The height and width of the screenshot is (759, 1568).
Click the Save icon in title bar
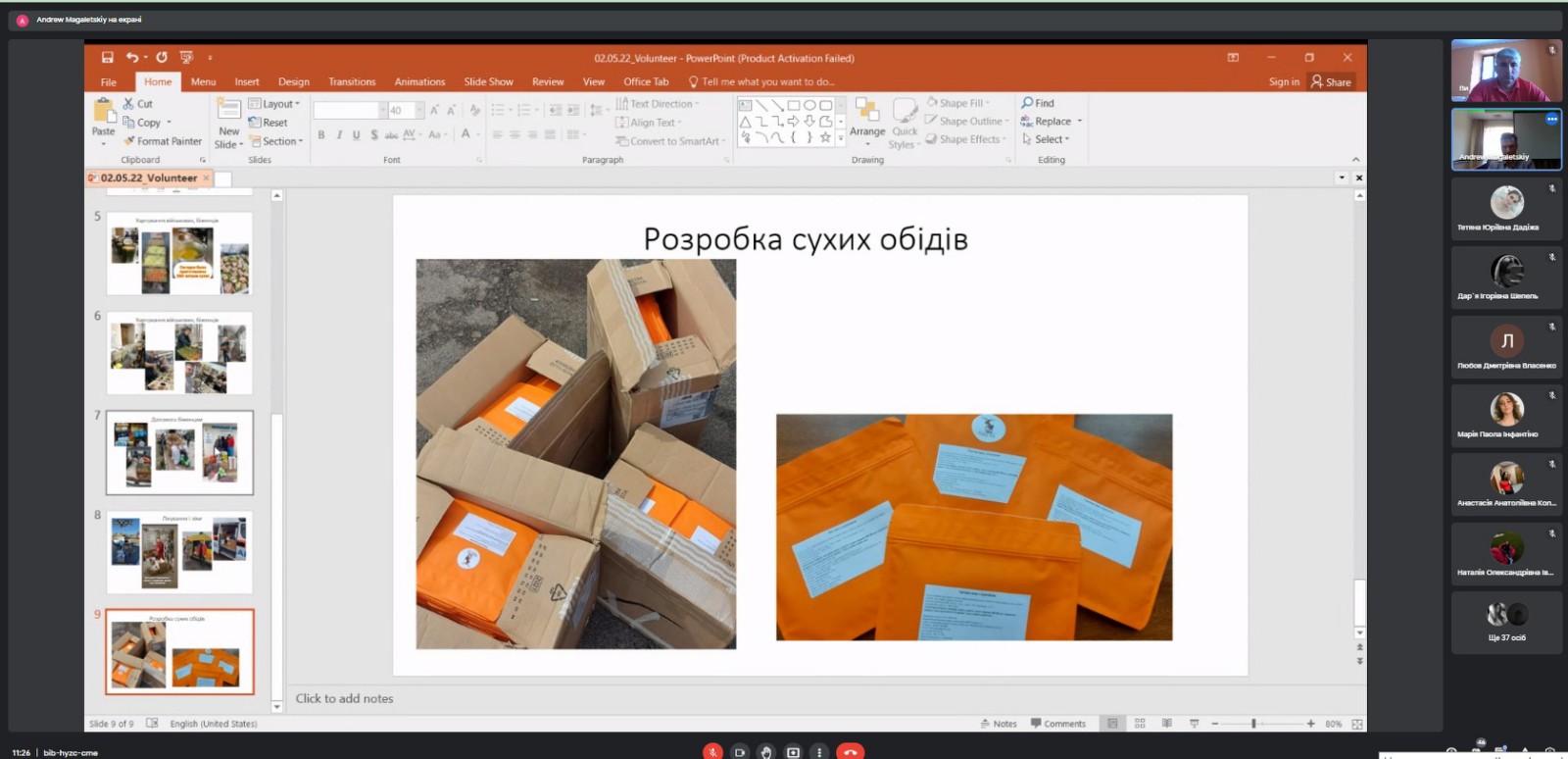pos(108,58)
